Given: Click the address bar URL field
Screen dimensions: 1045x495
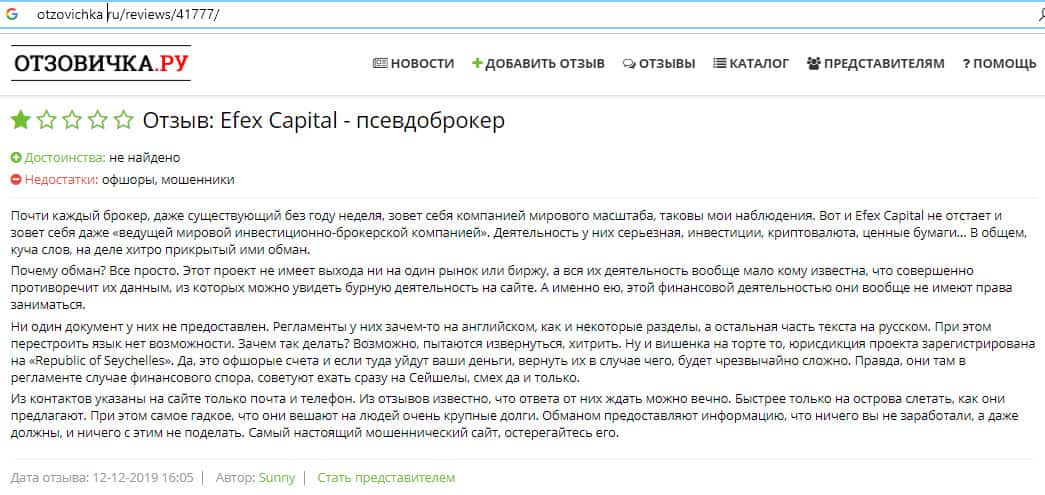Looking at the screenshot, I should click(520, 15).
